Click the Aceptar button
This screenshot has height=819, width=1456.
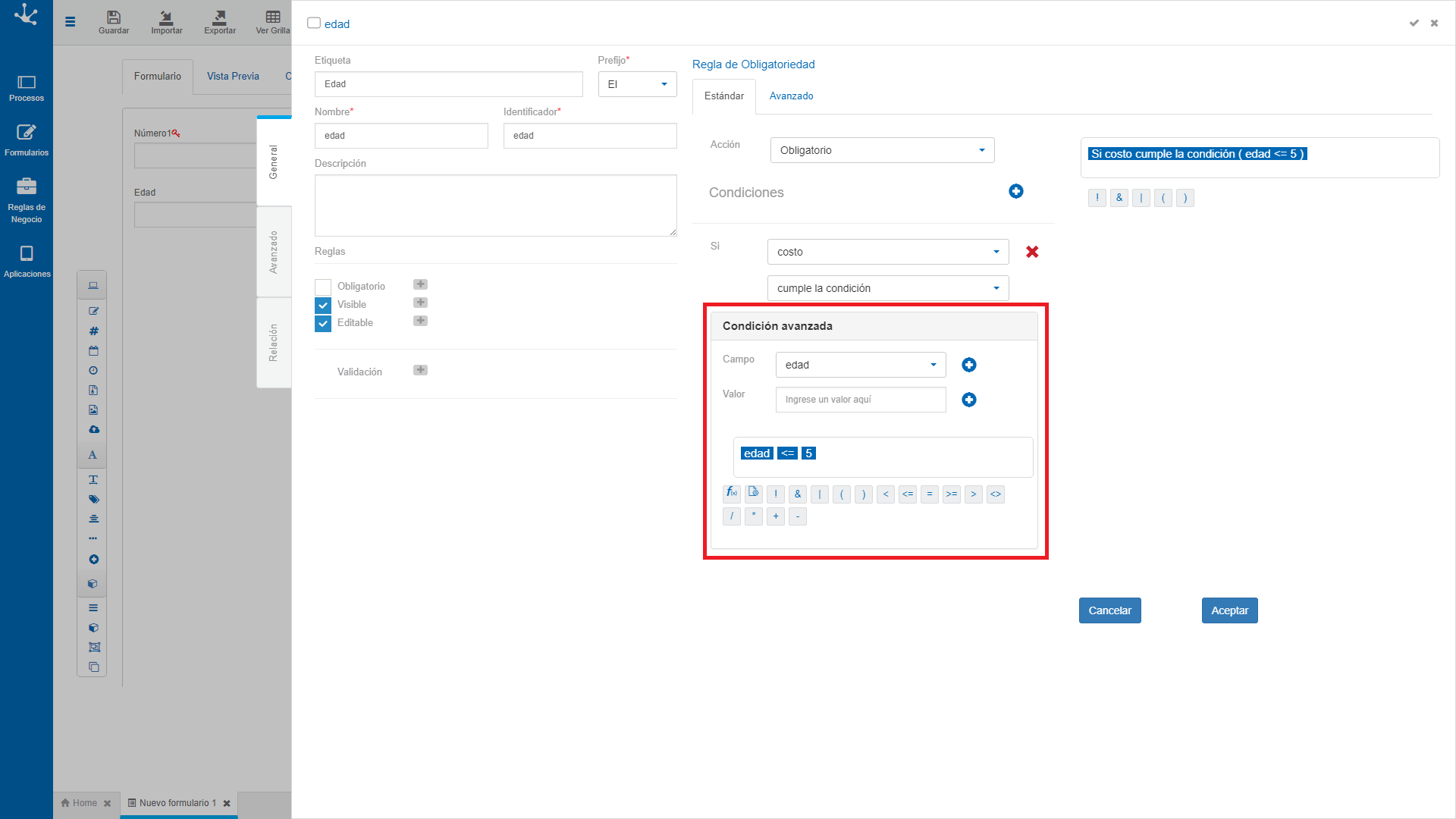pyautogui.click(x=1229, y=610)
